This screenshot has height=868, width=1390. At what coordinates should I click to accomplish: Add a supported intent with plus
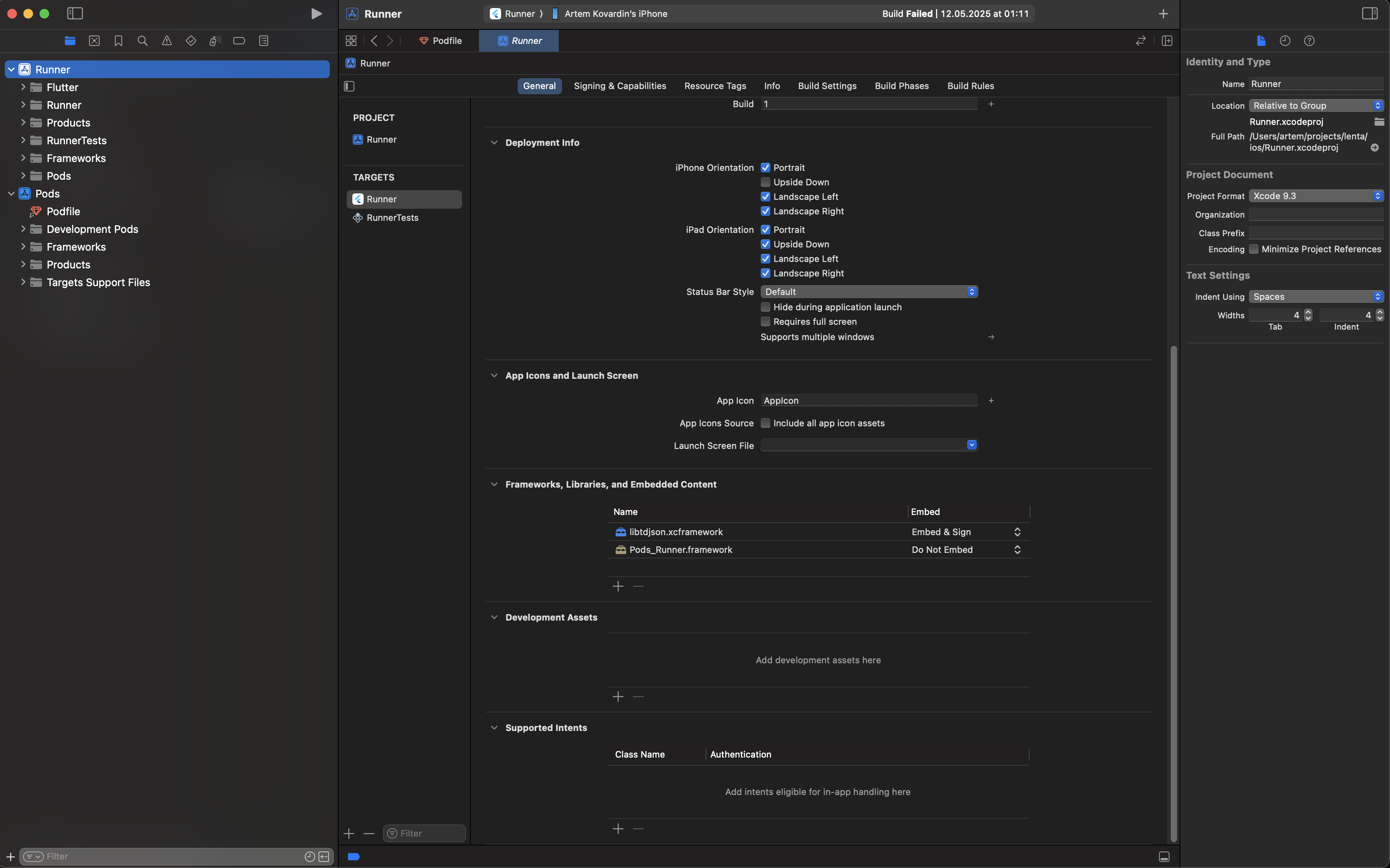(x=618, y=829)
